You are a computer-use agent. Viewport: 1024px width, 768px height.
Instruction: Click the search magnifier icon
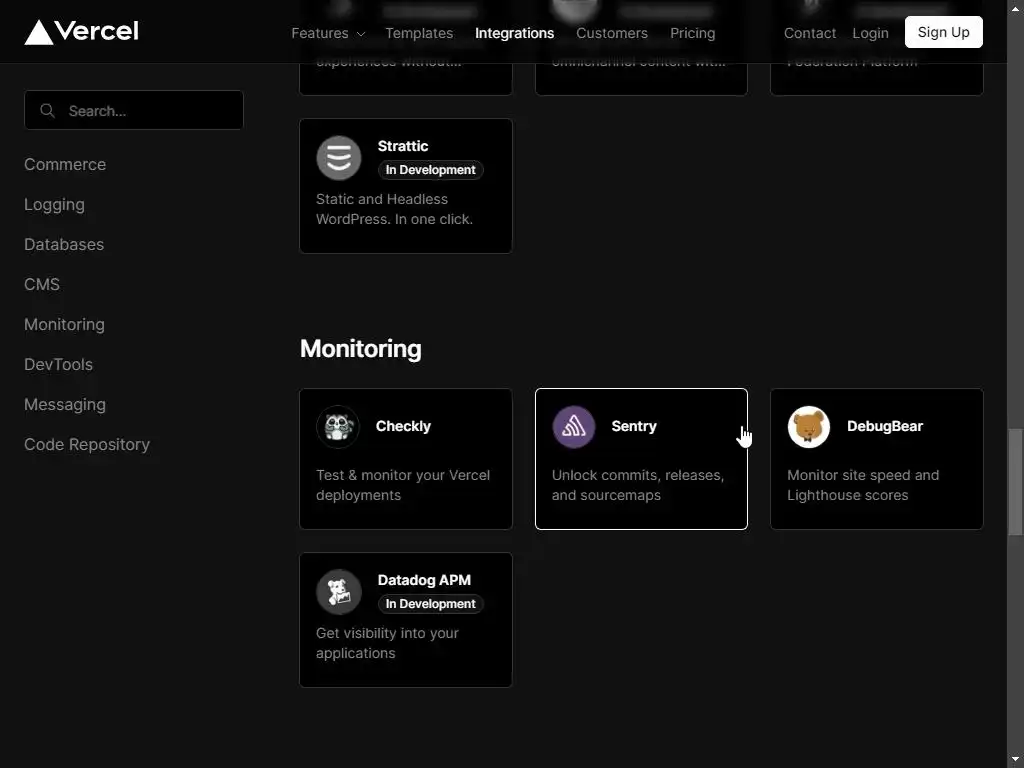point(47,110)
